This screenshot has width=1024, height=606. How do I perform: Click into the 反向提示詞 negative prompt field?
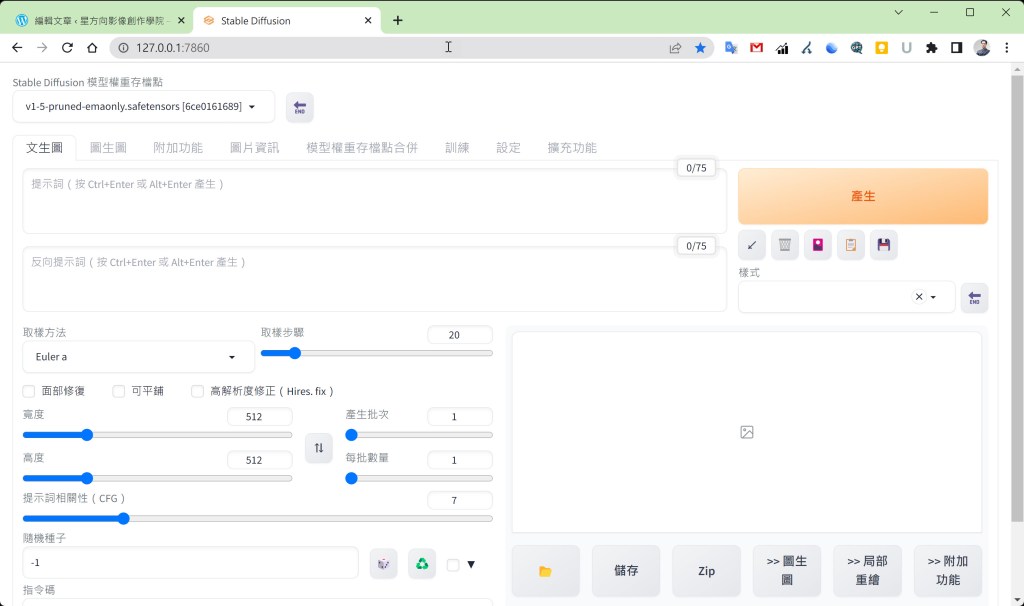(x=374, y=279)
